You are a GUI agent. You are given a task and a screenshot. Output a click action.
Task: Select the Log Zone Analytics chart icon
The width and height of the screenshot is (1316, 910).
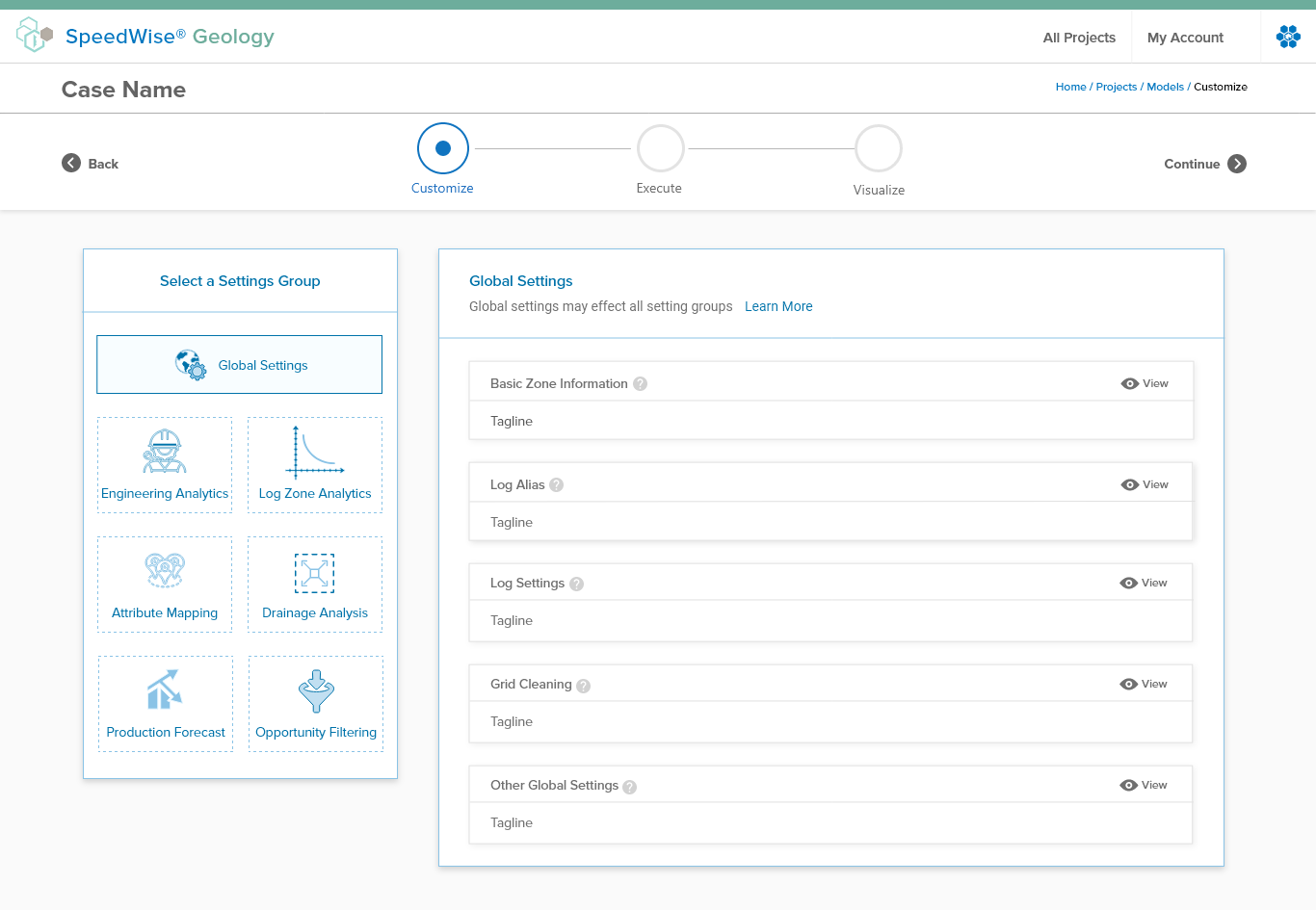pos(315,453)
